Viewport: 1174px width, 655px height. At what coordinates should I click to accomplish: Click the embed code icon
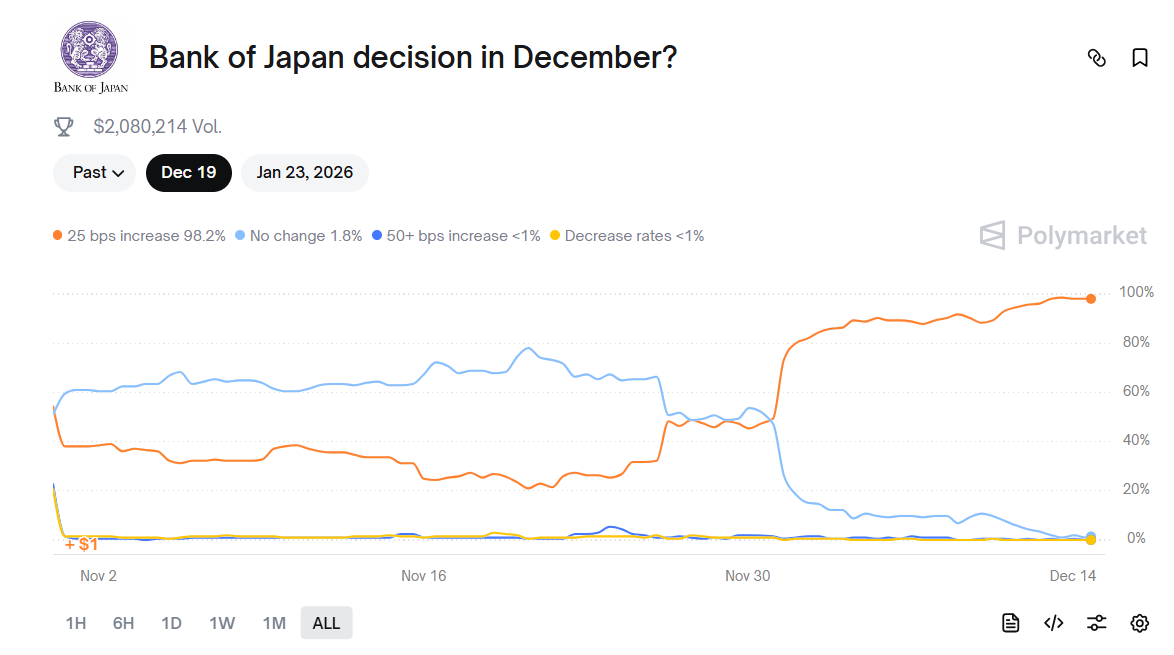1053,622
